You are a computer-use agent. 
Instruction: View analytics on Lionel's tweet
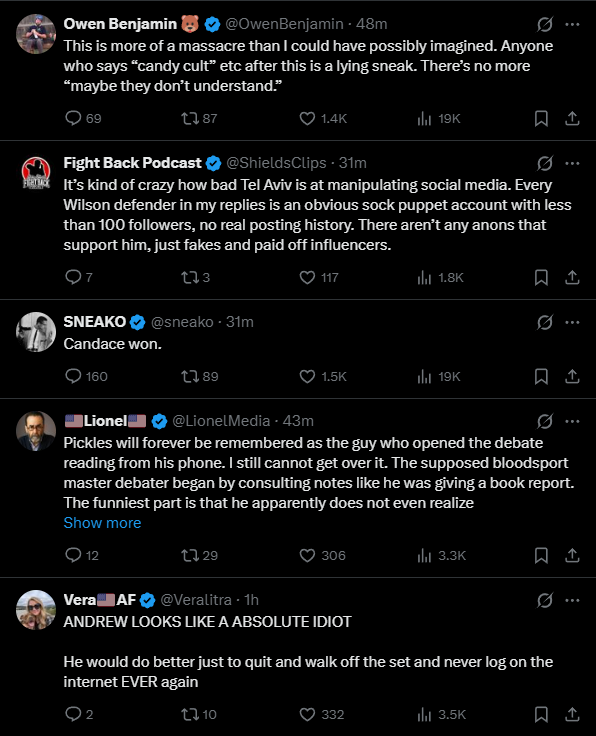tap(441, 555)
